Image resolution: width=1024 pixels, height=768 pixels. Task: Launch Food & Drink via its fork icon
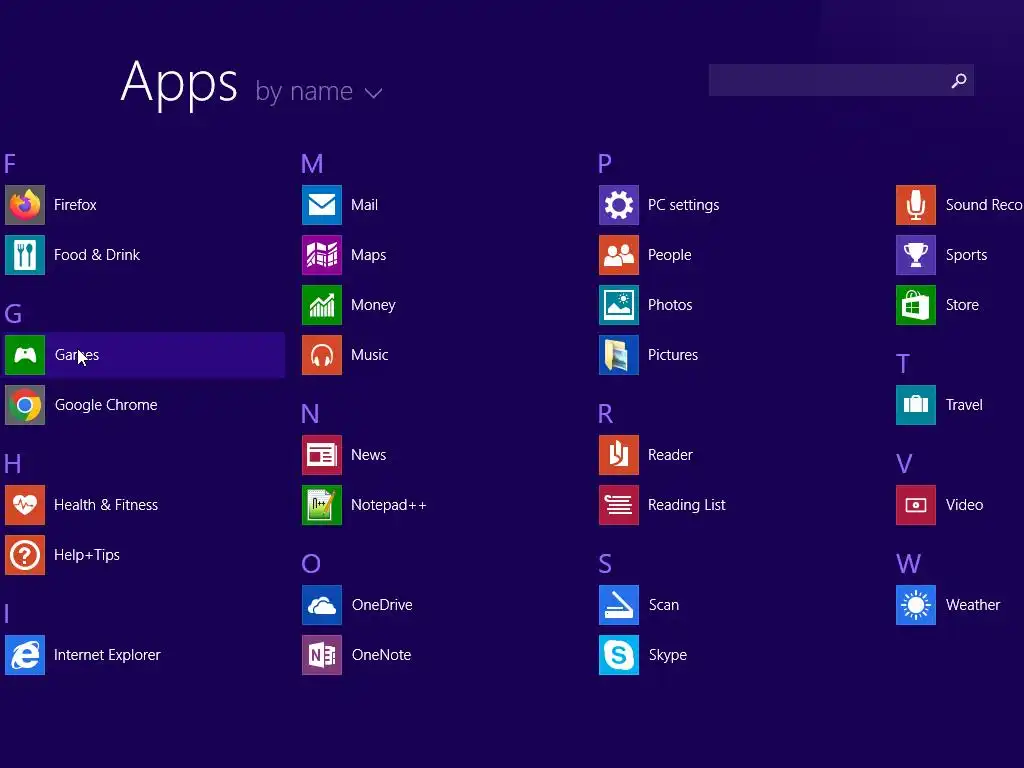[x=25, y=255]
